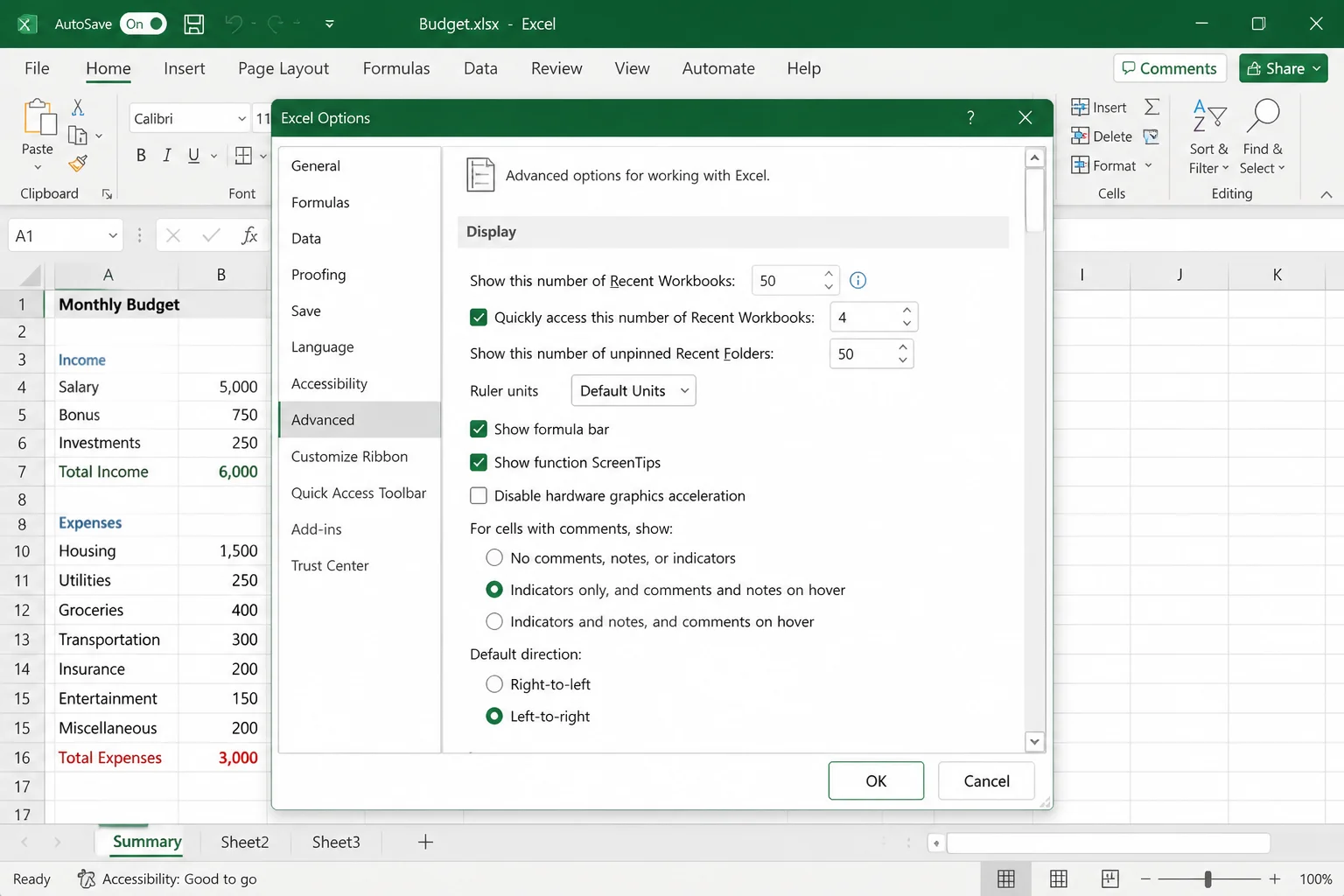Expand the Name Box dropdown arrow

113,235
